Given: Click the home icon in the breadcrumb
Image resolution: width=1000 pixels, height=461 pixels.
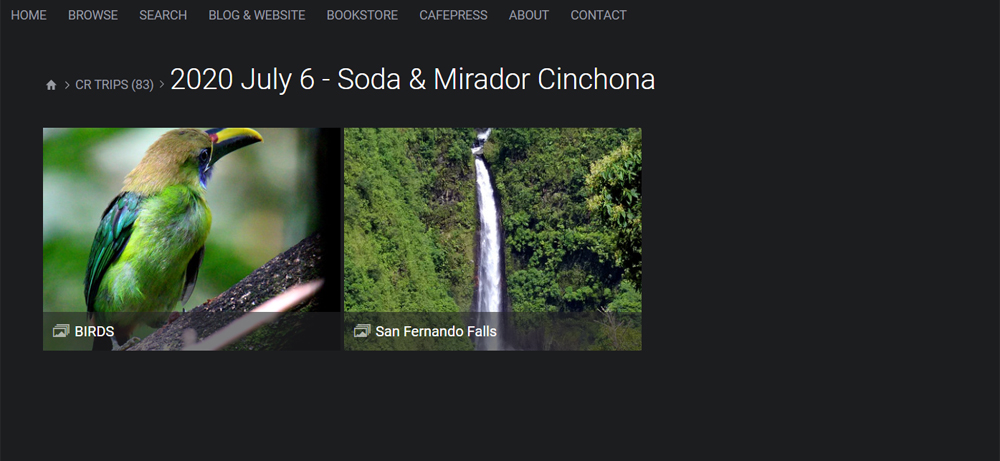Looking at the screenshot, I should tap(51, 85).
